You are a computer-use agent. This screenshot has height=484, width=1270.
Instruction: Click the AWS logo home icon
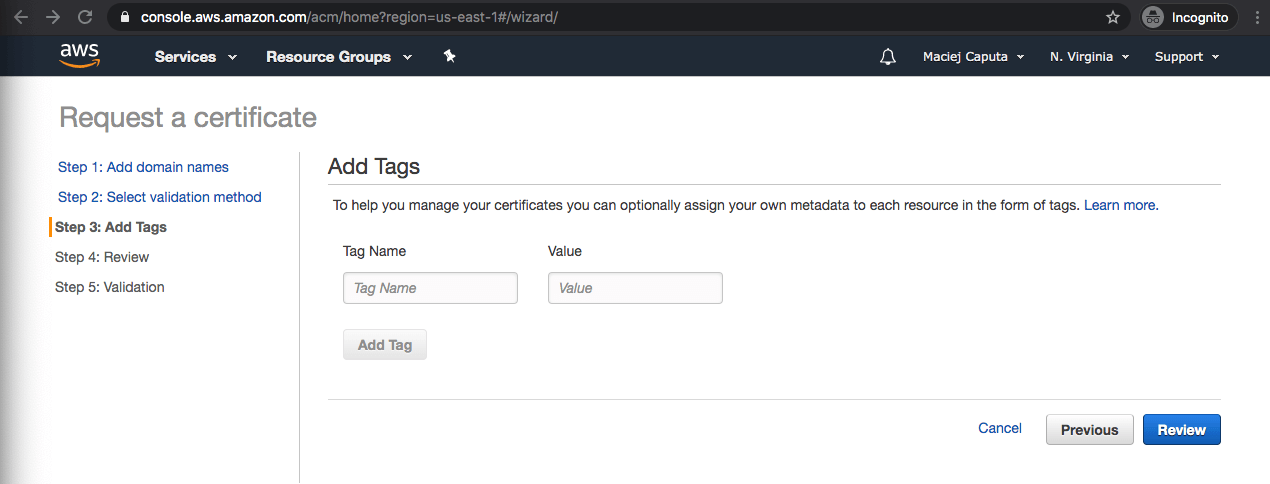tap(79, 56)
